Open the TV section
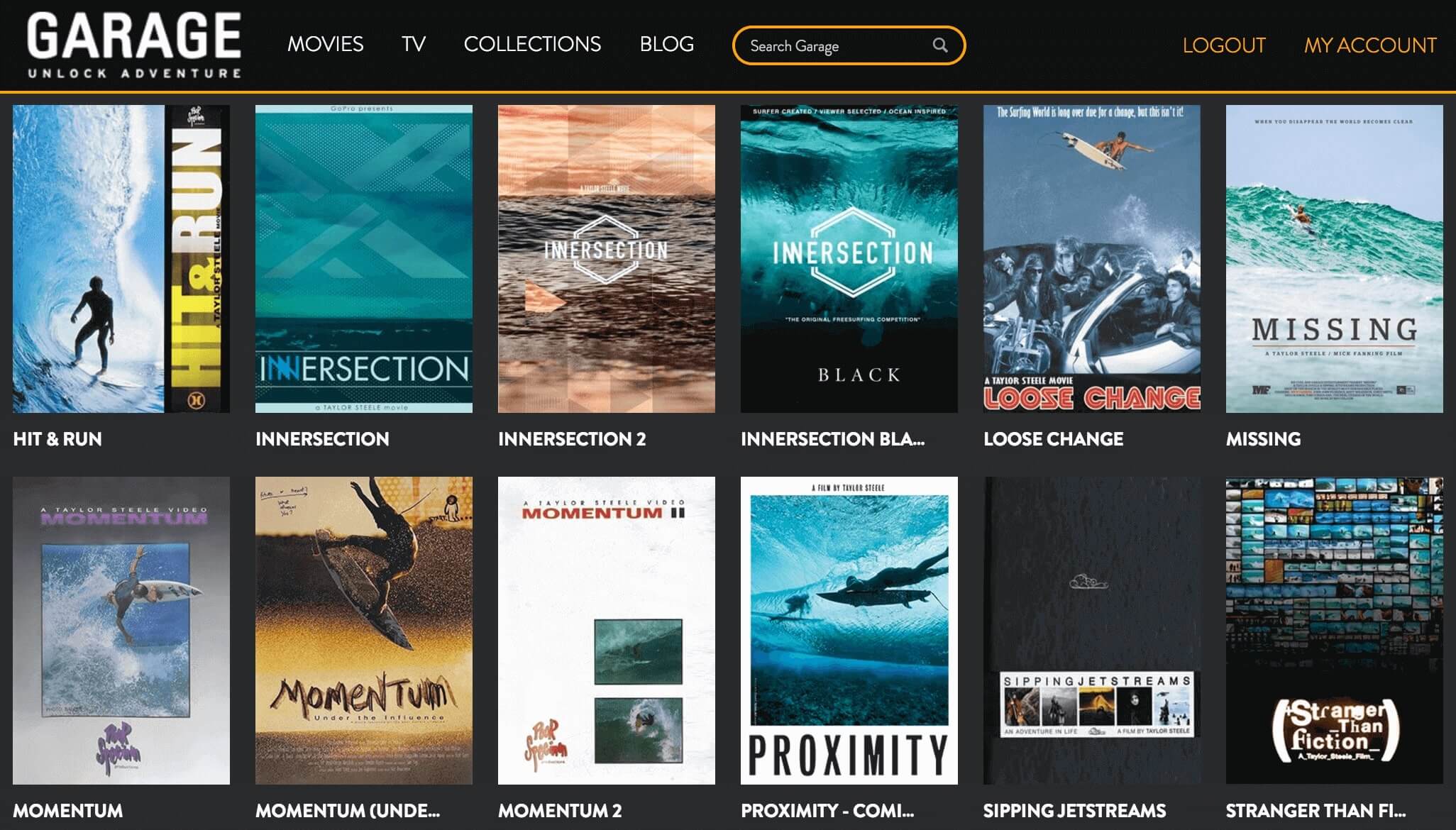The height and width of the screenshot is (830, 1456). 412,44
